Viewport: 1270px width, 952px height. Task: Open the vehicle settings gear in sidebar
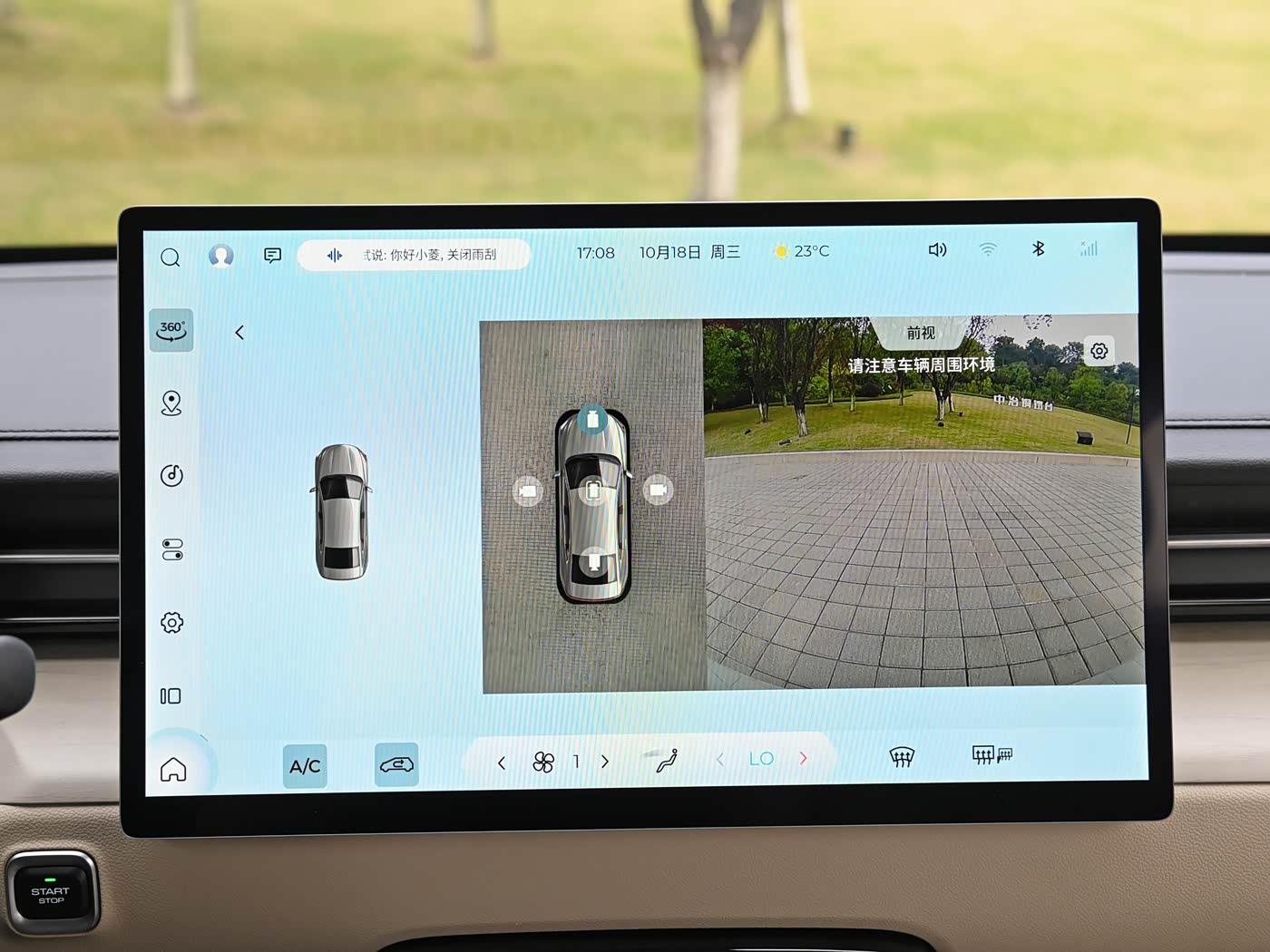click(x=171, y=623)
